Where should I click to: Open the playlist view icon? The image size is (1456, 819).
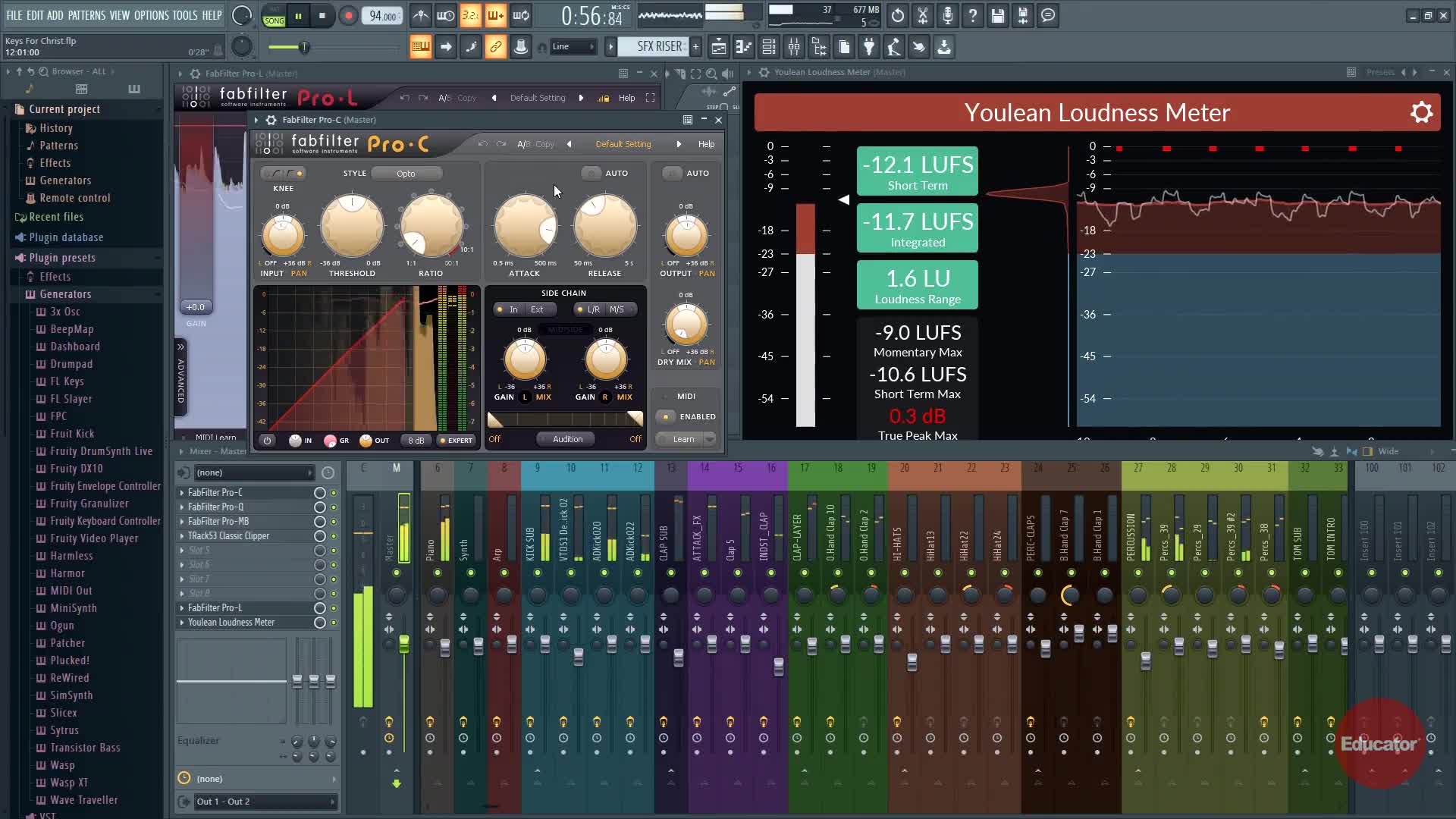tap(718, 47)
